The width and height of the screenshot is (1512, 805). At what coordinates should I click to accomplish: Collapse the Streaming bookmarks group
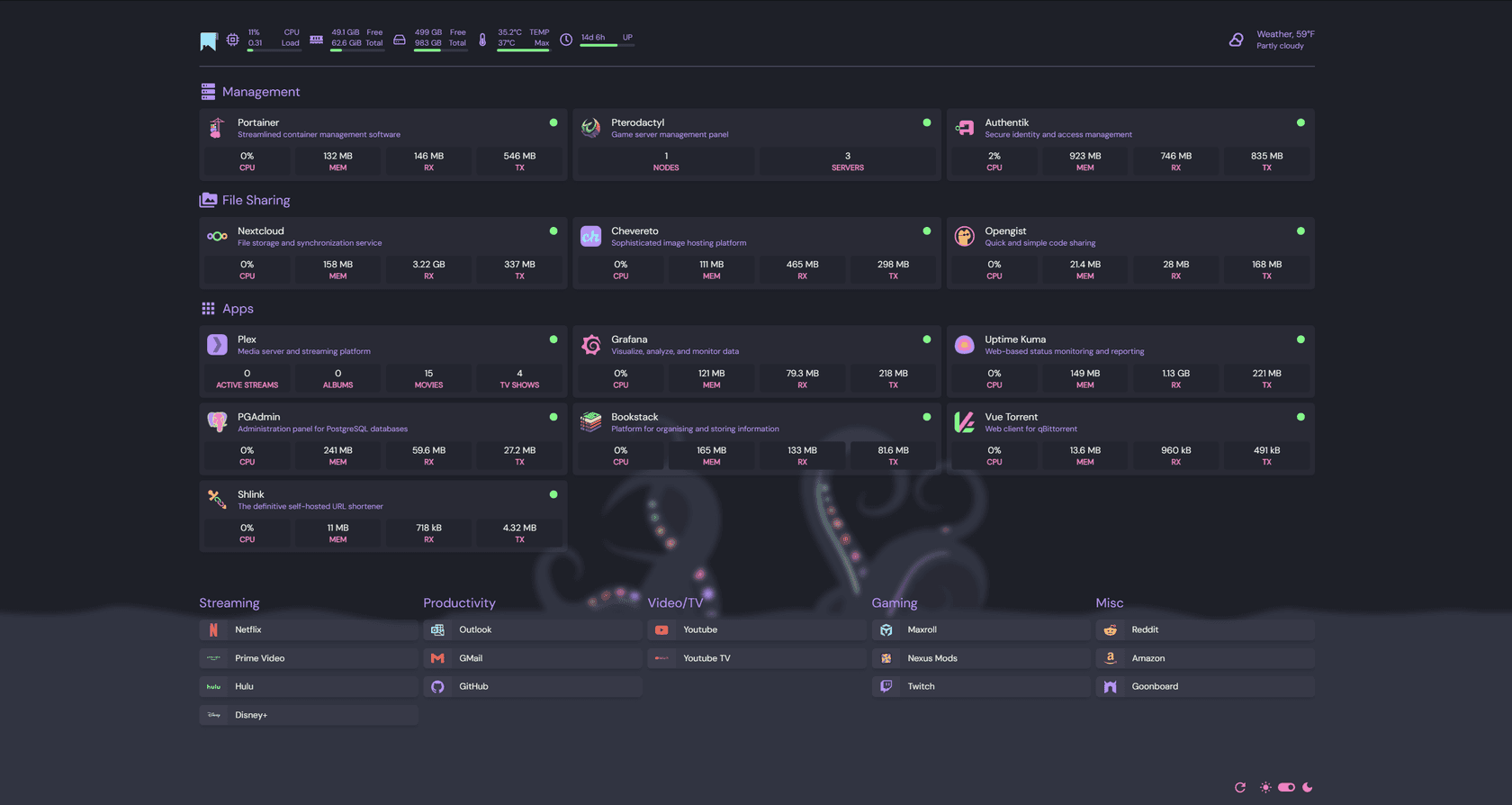coord(229,603)
